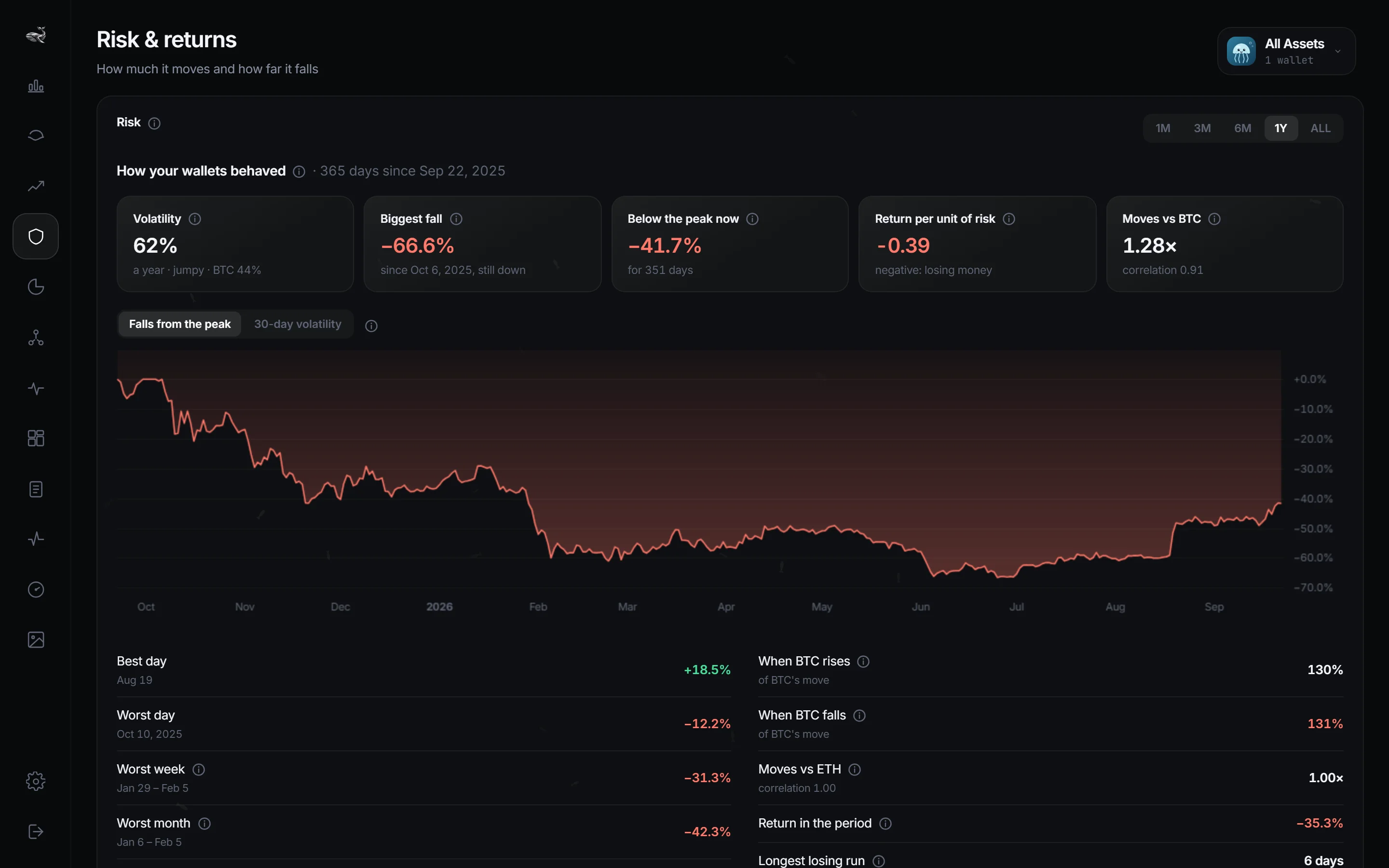Click the −42.3% worst month value

707,832
